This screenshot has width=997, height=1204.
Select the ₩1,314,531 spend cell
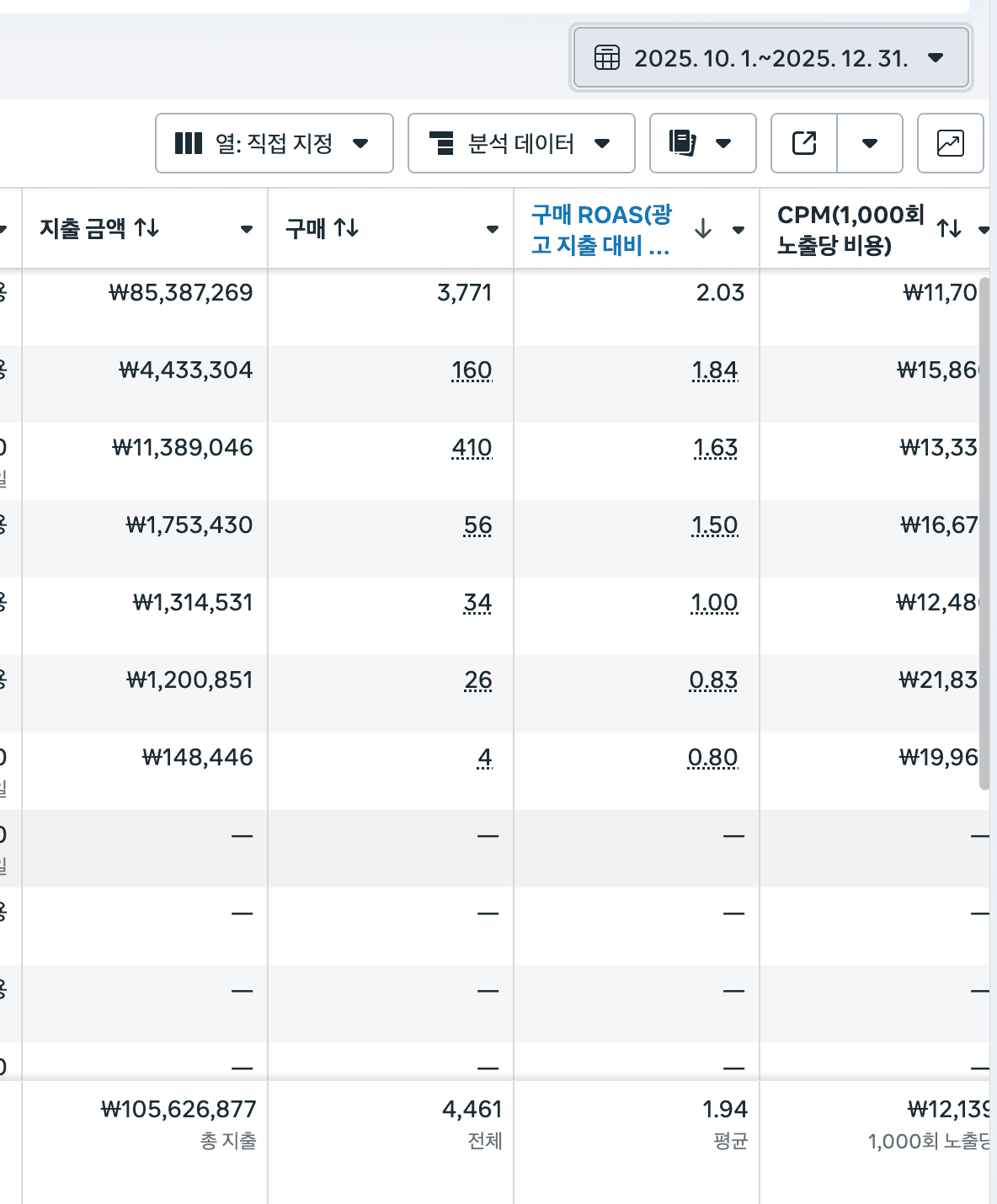[193, 603]
